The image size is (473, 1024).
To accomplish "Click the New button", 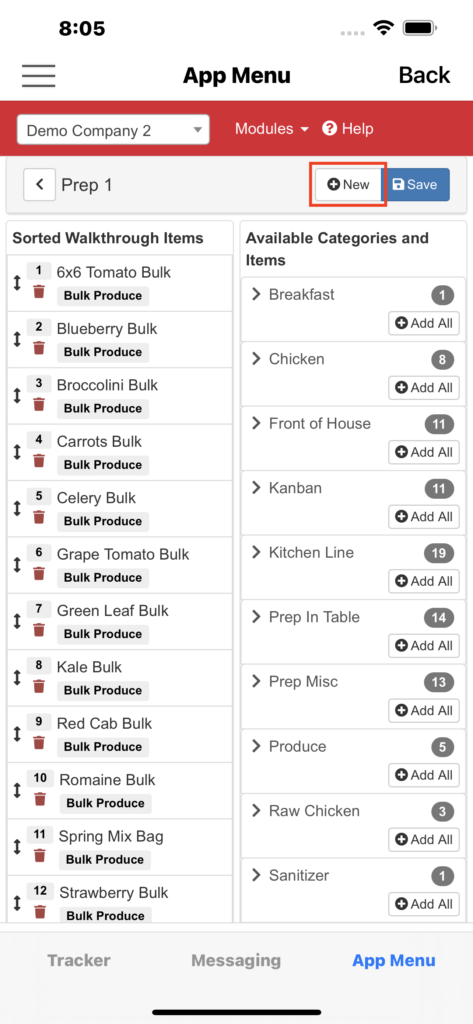I will [x=348, y=185].
